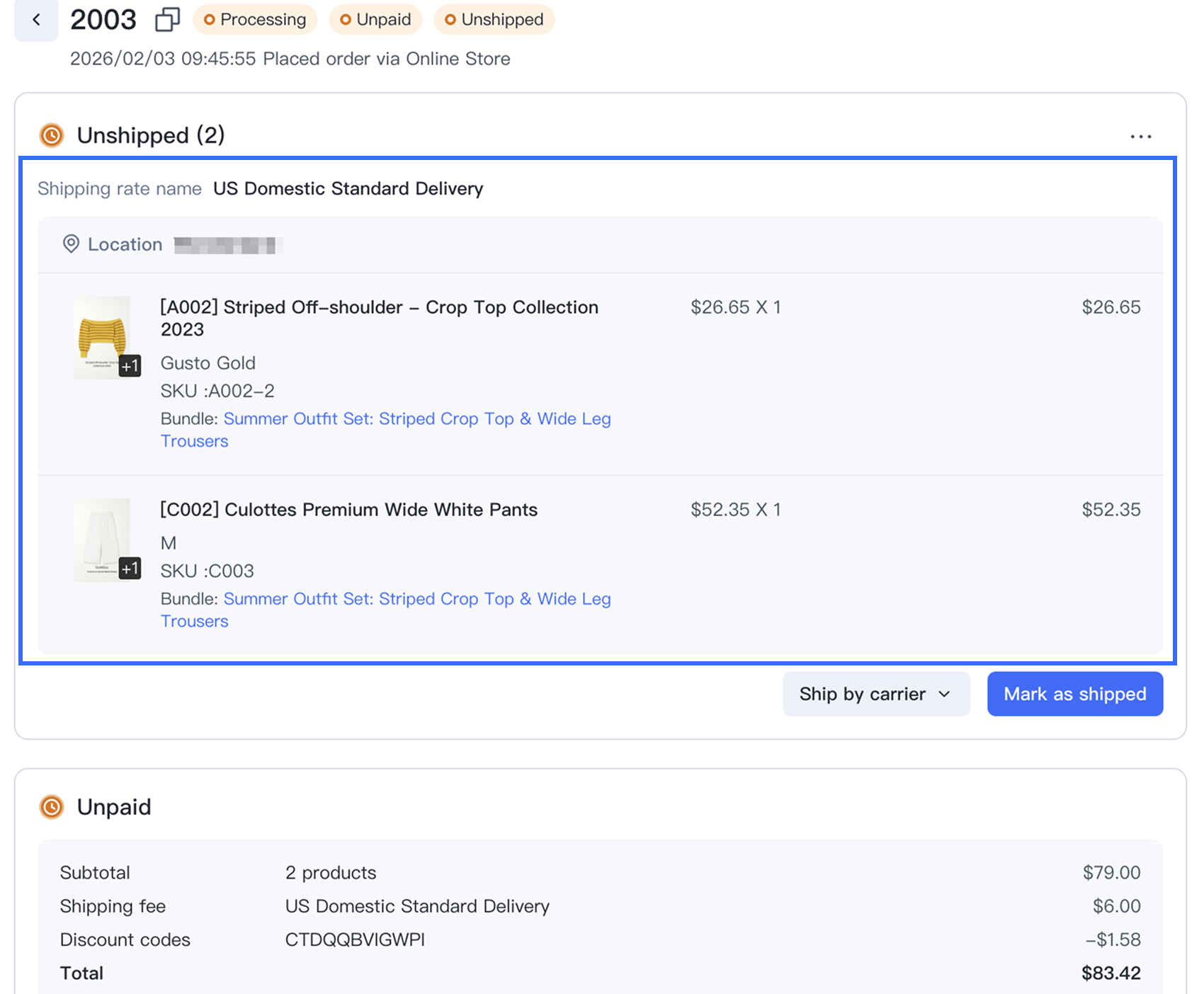The image size is (1204, 994).
Task: Click the +1 badge on striped top
Action: coord(130,366)
